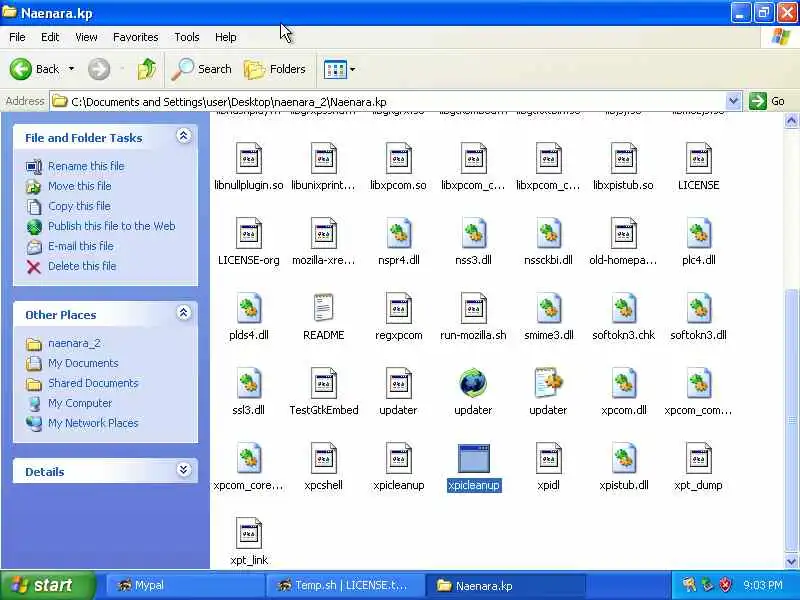Collapse the Other Places panel
The image size is (800, 600).
184,313
